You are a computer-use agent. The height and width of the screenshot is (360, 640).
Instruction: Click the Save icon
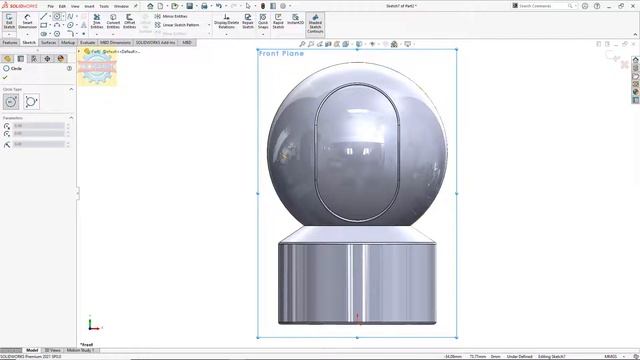point(190,6)
